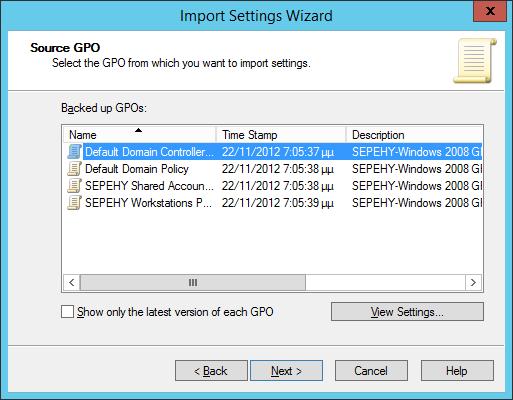Sort by the Description column header

point(414,135)
